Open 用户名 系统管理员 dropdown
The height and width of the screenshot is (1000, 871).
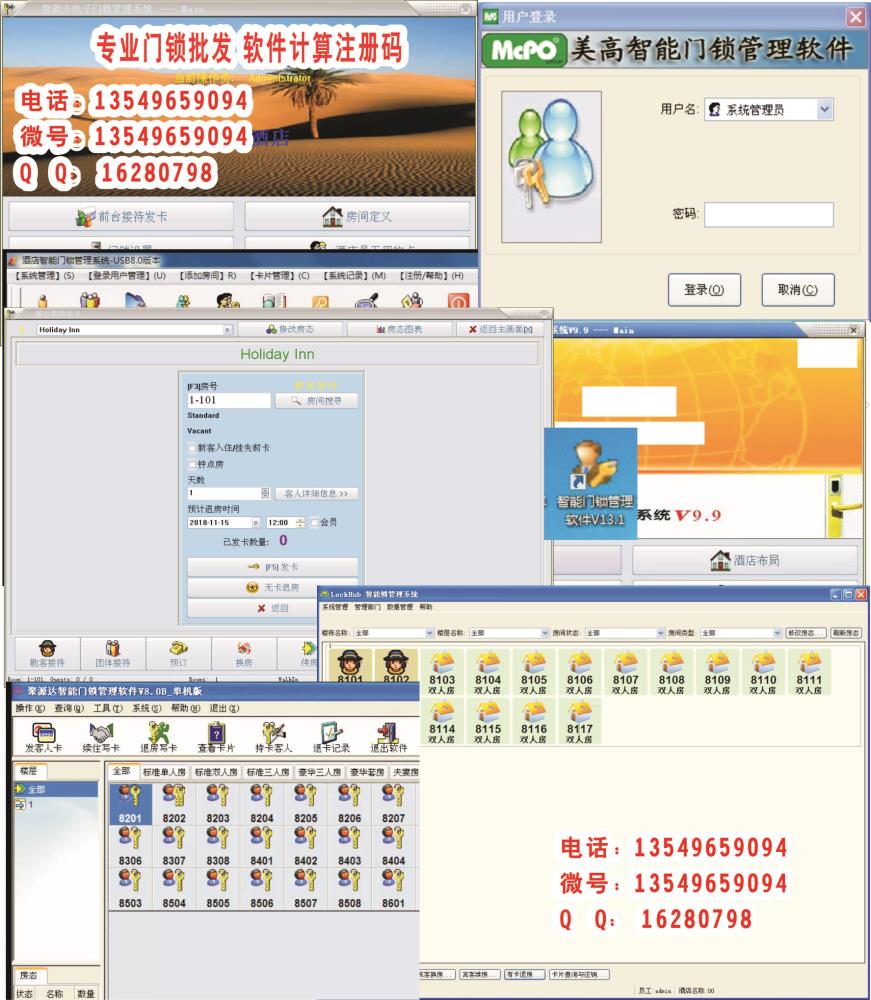pos(824,109)
